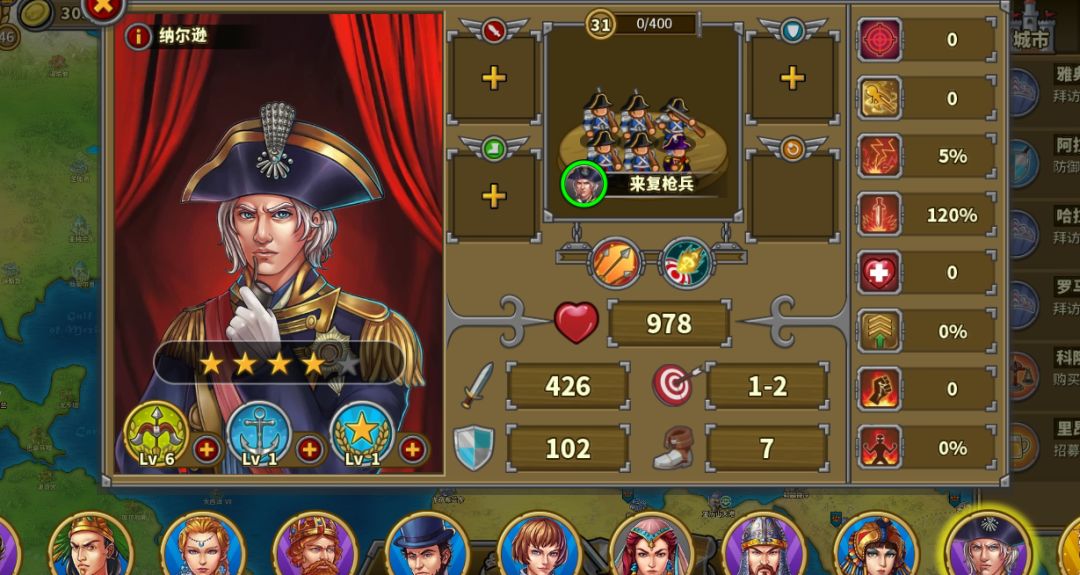Add item to the sword equipment slot
The image size is (1080, 575).
pyautogui.click(x=494, y=79)
